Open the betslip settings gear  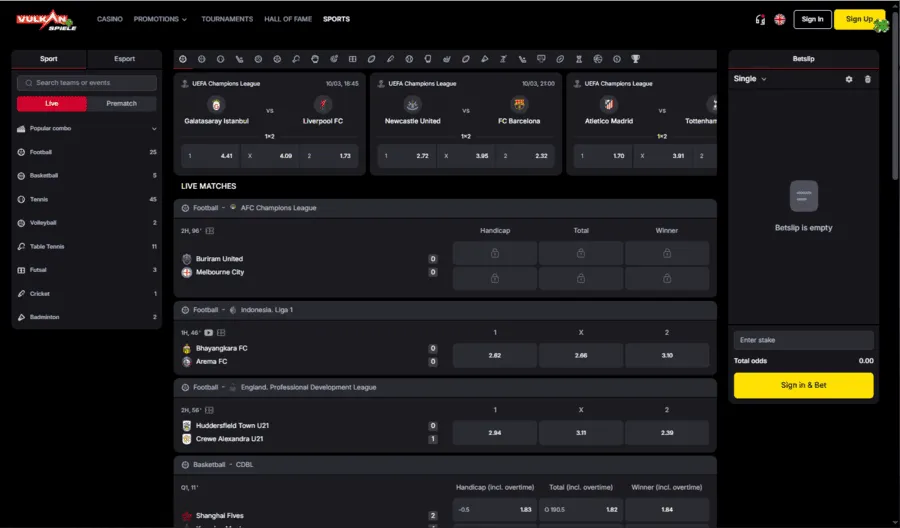pyautogui.click(x=849, y=79)
